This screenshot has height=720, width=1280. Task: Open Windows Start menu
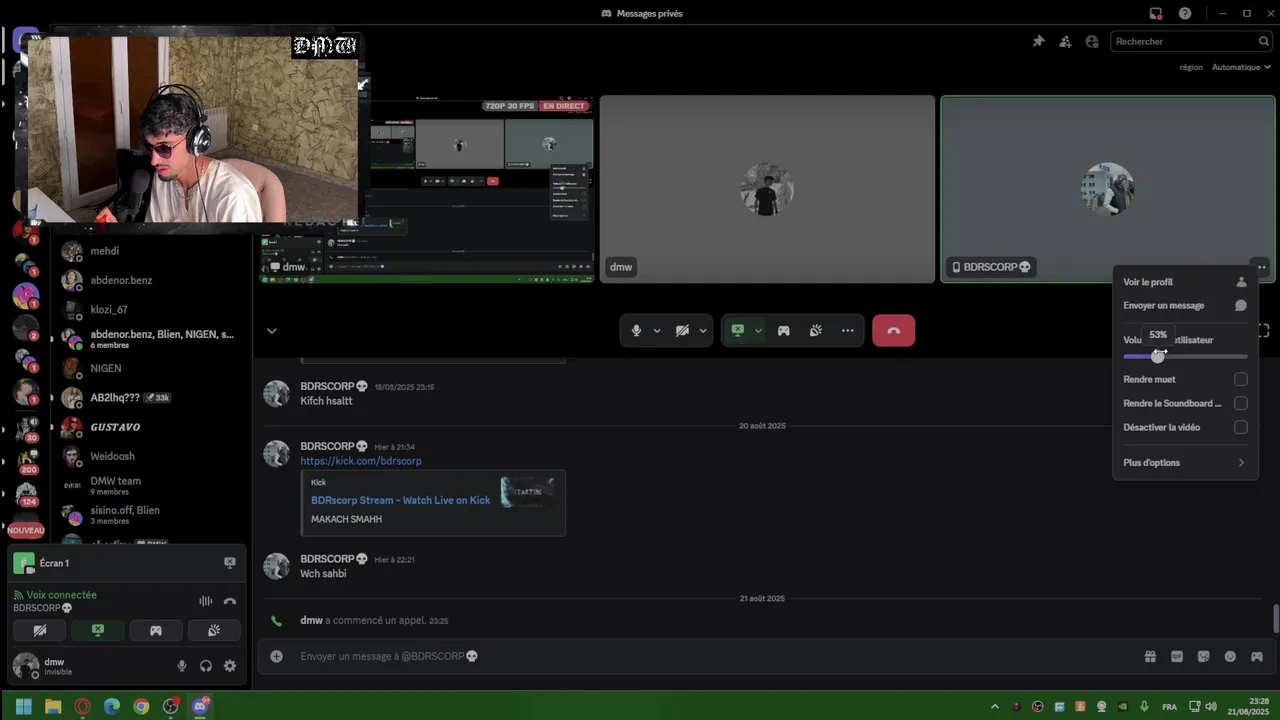24,706
